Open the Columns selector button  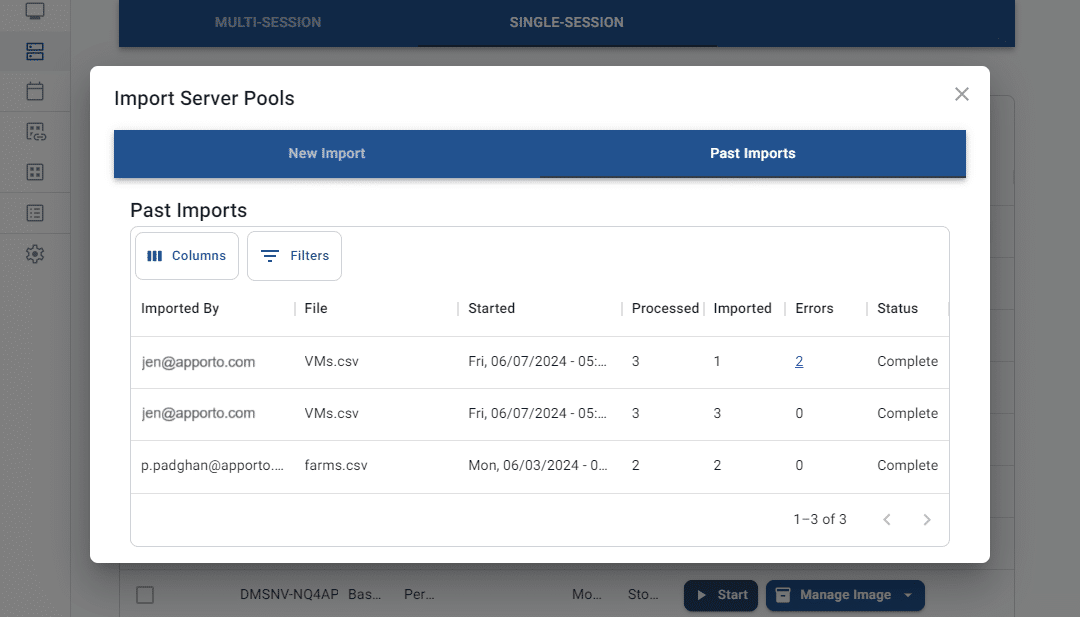click(x=187, y=256)
